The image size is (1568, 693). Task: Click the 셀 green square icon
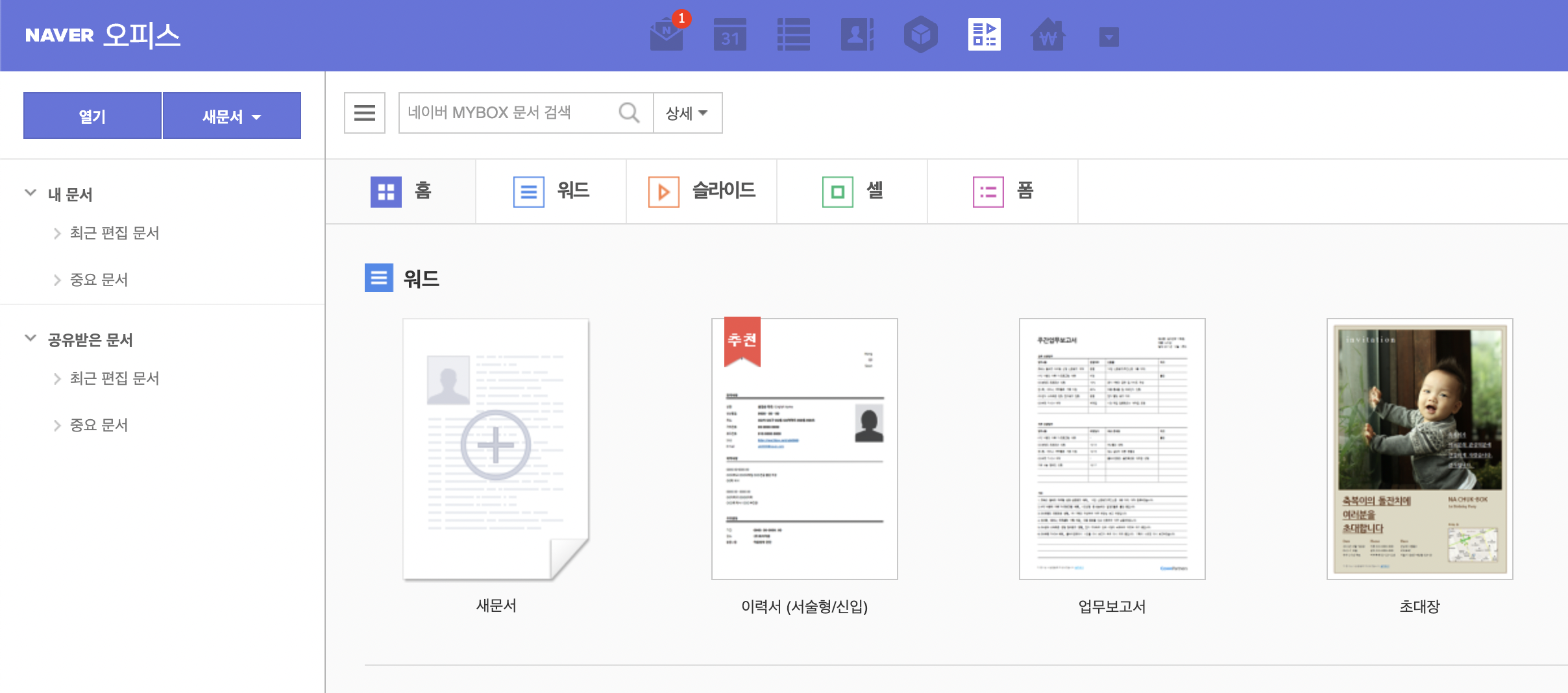click(x=838, y=192)
